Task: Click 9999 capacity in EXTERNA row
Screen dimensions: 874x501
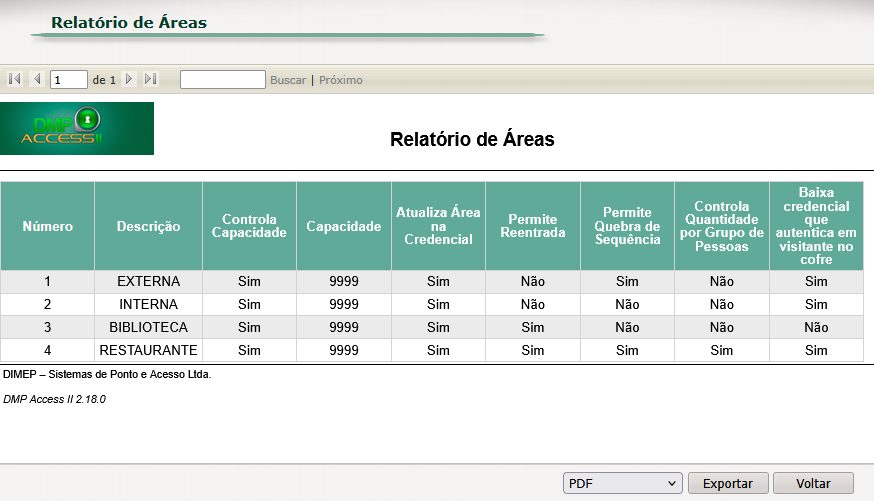Action: [x=344, y=281]
